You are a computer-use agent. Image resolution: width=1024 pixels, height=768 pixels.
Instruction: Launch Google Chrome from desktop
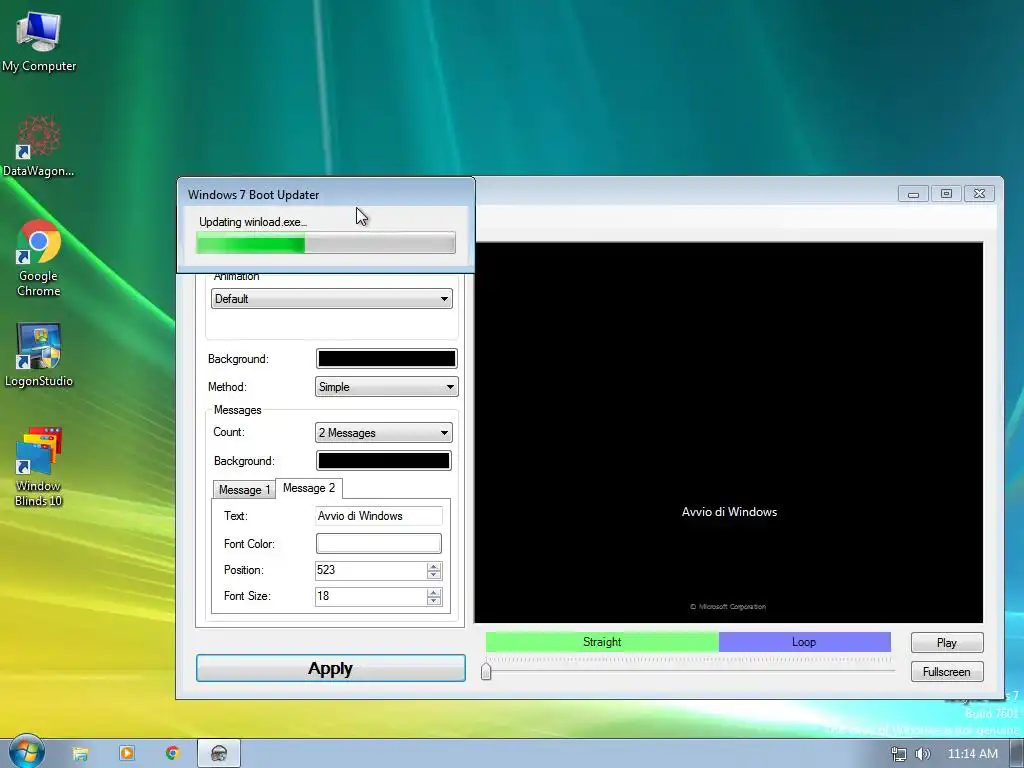click(39, 259)
